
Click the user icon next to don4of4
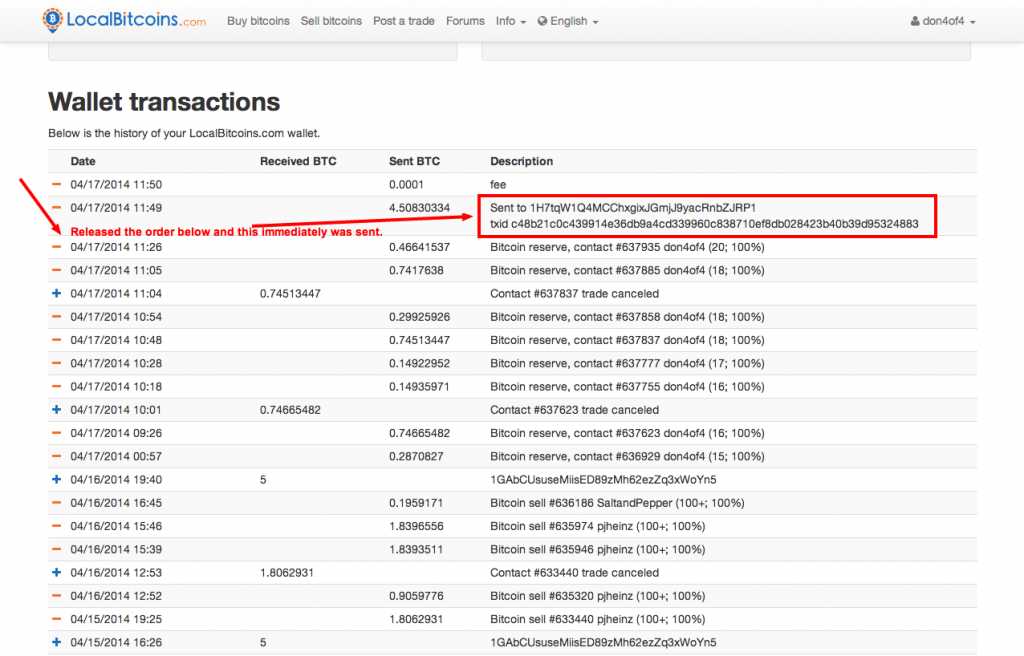(915, 21)
